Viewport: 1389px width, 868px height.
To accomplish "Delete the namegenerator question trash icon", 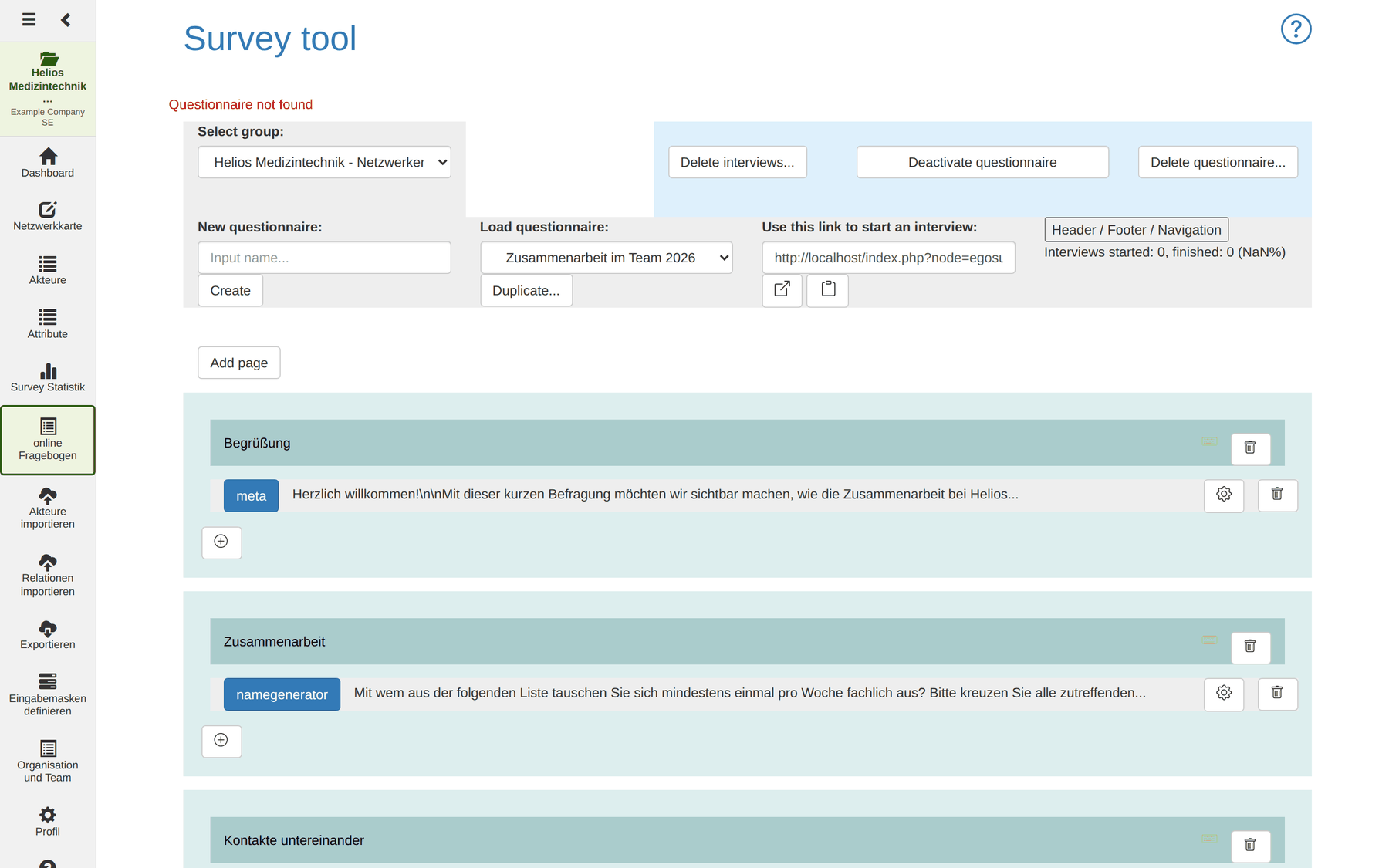I will point(1277,694).
